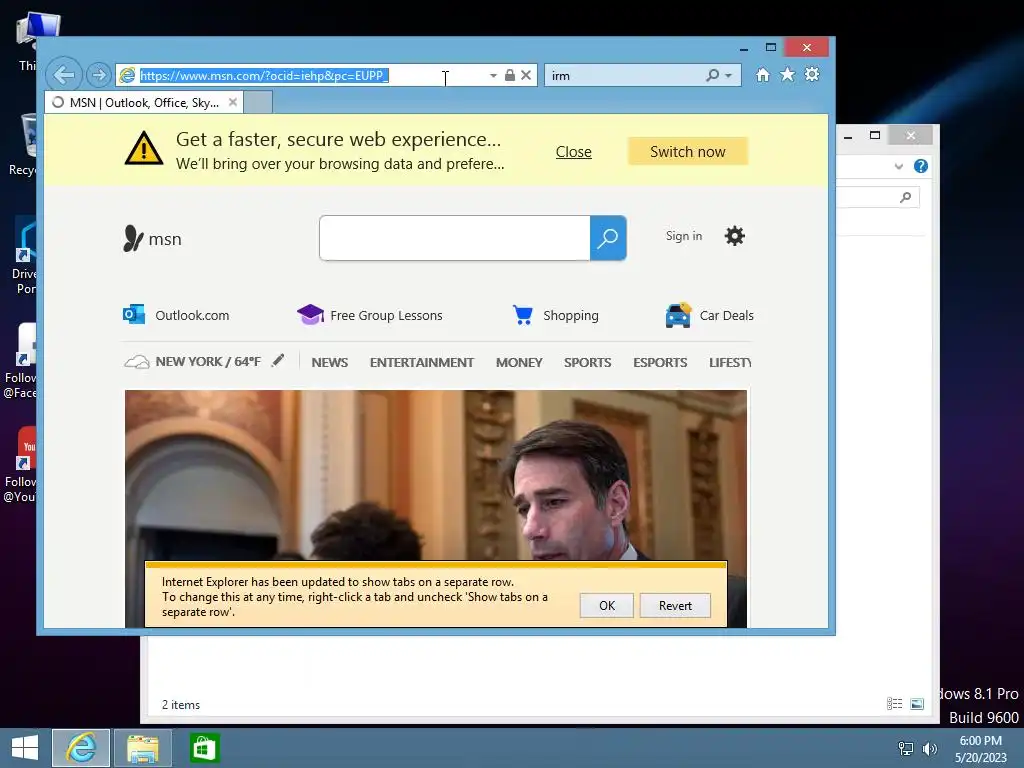Open the IE Home page icon
1024x768 pixels.
click(x=763, y=74)
